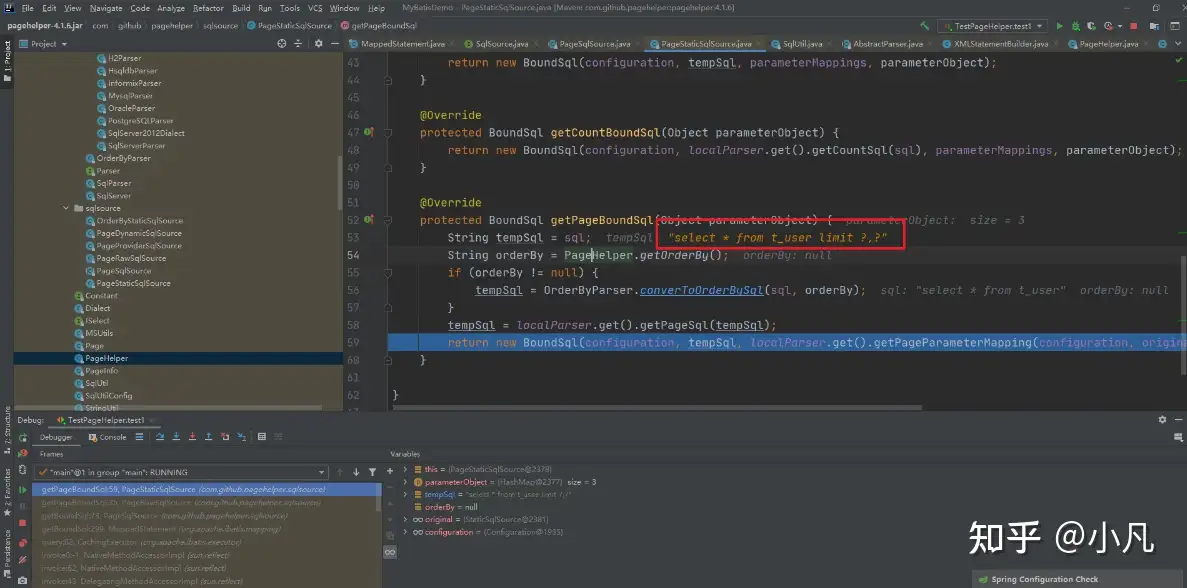Start debugging with the bug icon
This screenshot has width=1187, height=588.
[1075, 26]
